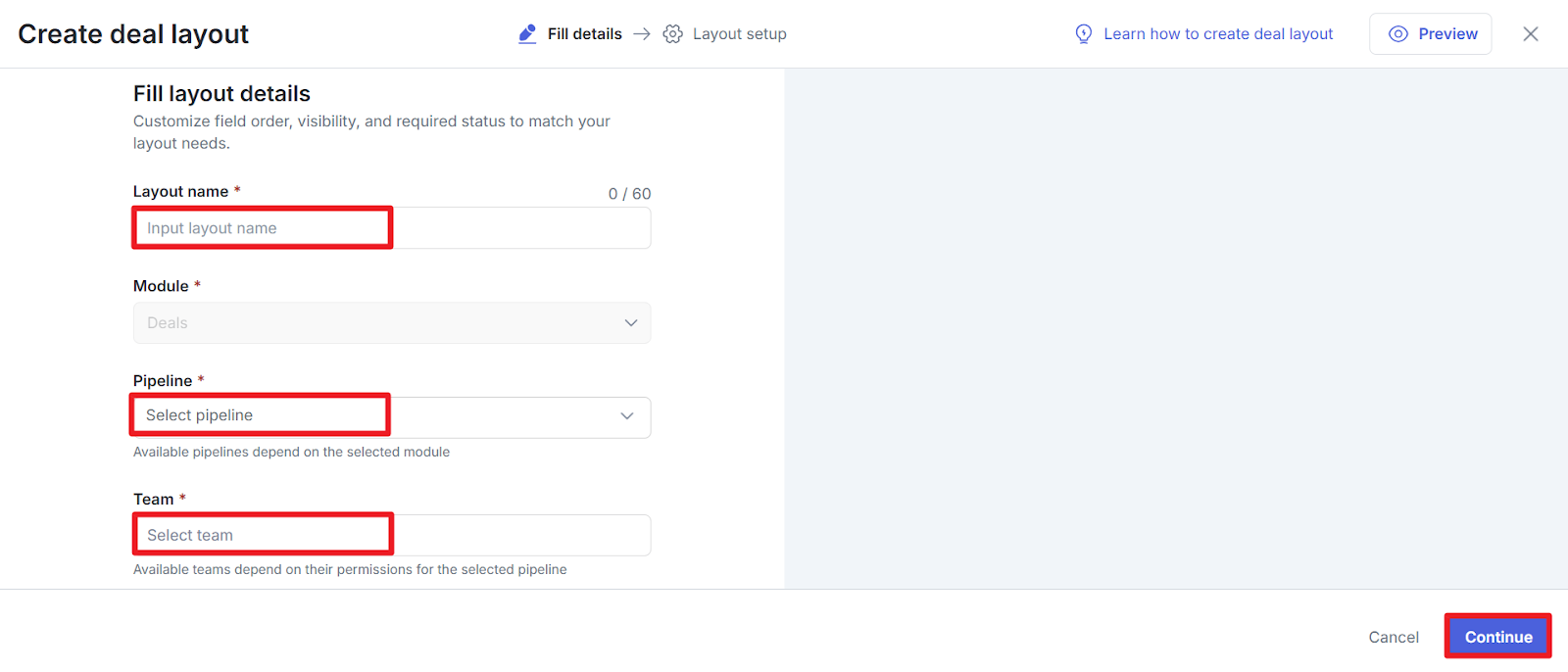The width and height of the screenshot is (1568, 672).
Task: Click the Preview button label
Action: pyautogui.click(x=1447, y=34)
